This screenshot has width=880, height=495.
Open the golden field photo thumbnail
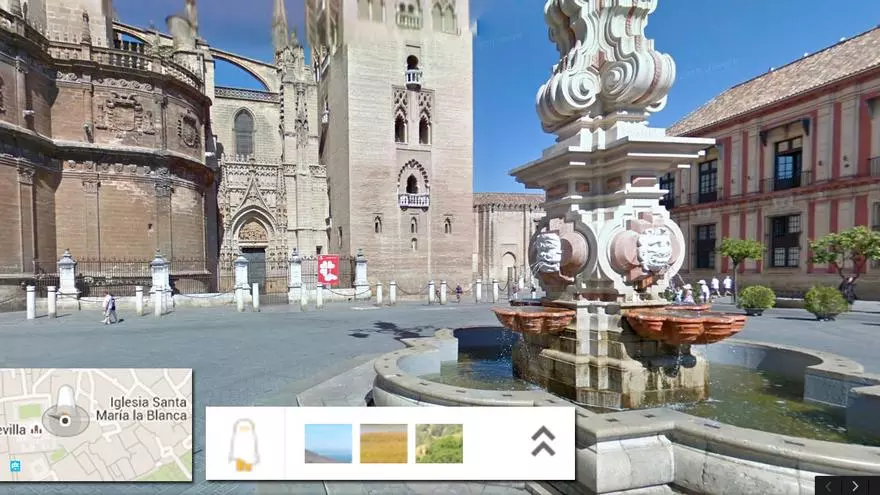(x=383, y=443)
